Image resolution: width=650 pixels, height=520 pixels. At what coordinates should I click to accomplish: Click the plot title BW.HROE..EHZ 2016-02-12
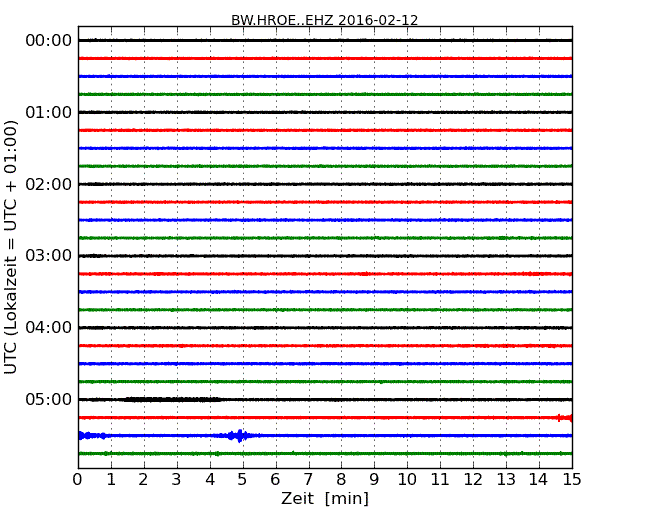coord(325,20)
